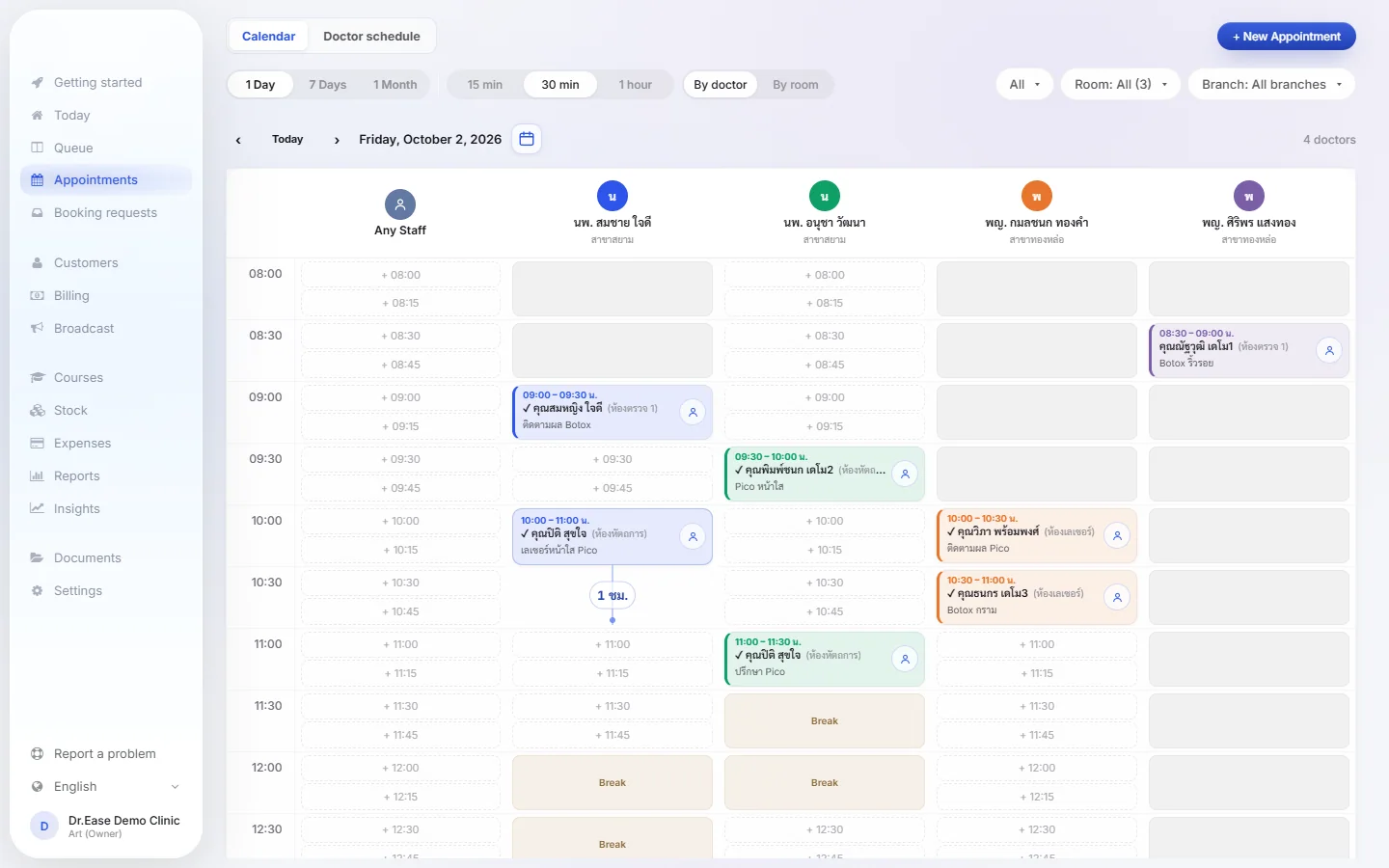This screenshot has width=1389, height=868.
Task: Open the date picker calendar icon
Action: tap(527, 139)
